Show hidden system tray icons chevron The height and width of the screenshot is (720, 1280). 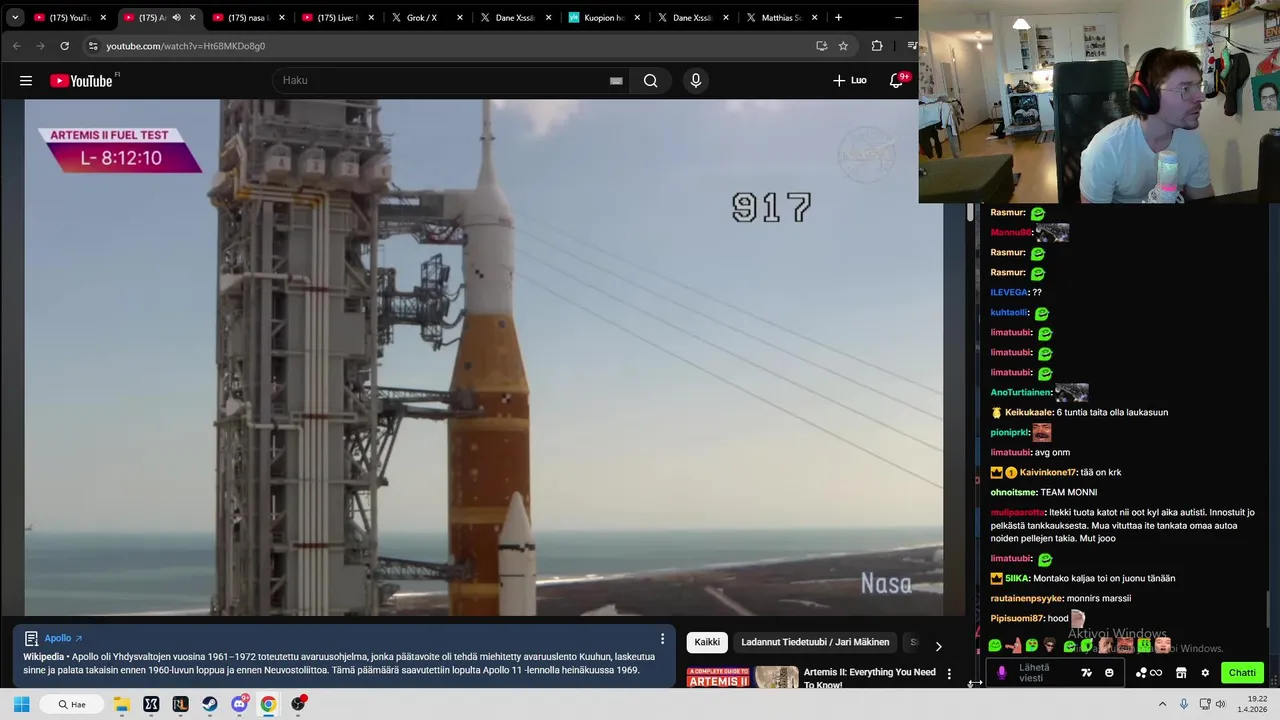pos(1162,704)
